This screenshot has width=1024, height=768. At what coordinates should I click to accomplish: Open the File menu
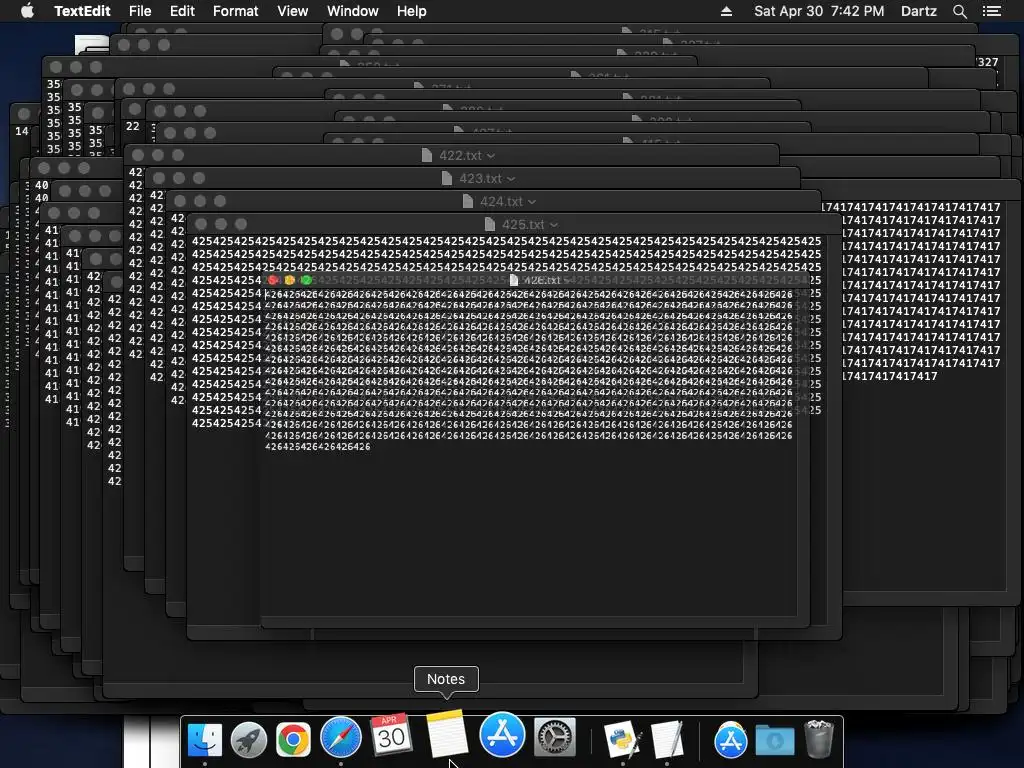140,11
